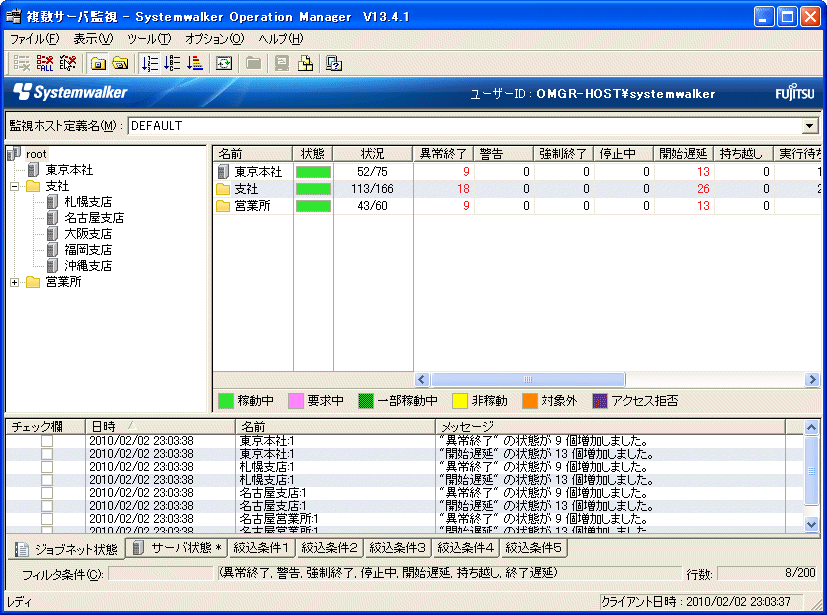Image resolution: width=827 pixels, height=615 pixels.
Task: Open the ヘルプ(H) menu
Action: 281,39
